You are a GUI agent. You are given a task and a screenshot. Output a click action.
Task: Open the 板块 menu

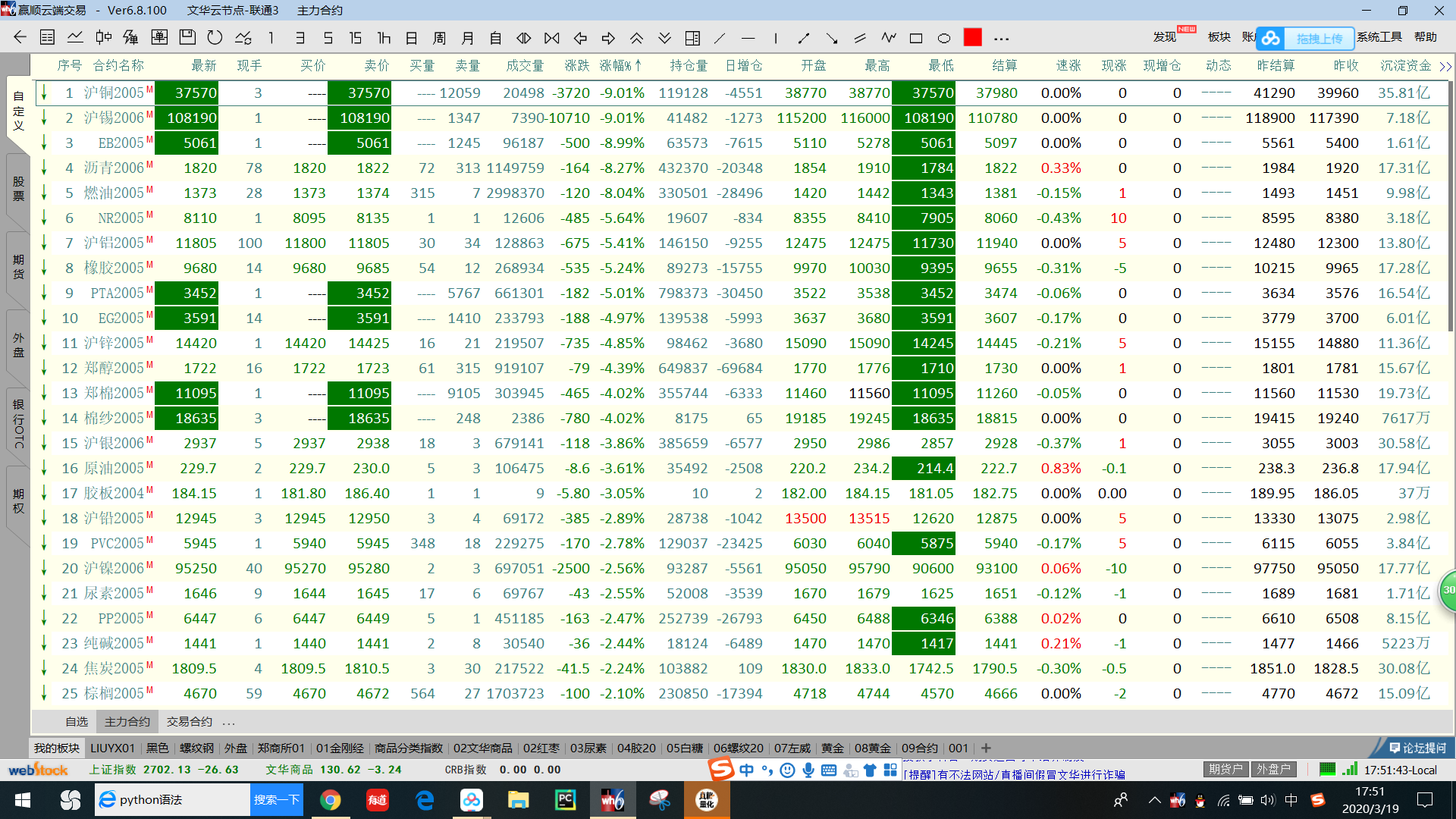coord(1219,37)
